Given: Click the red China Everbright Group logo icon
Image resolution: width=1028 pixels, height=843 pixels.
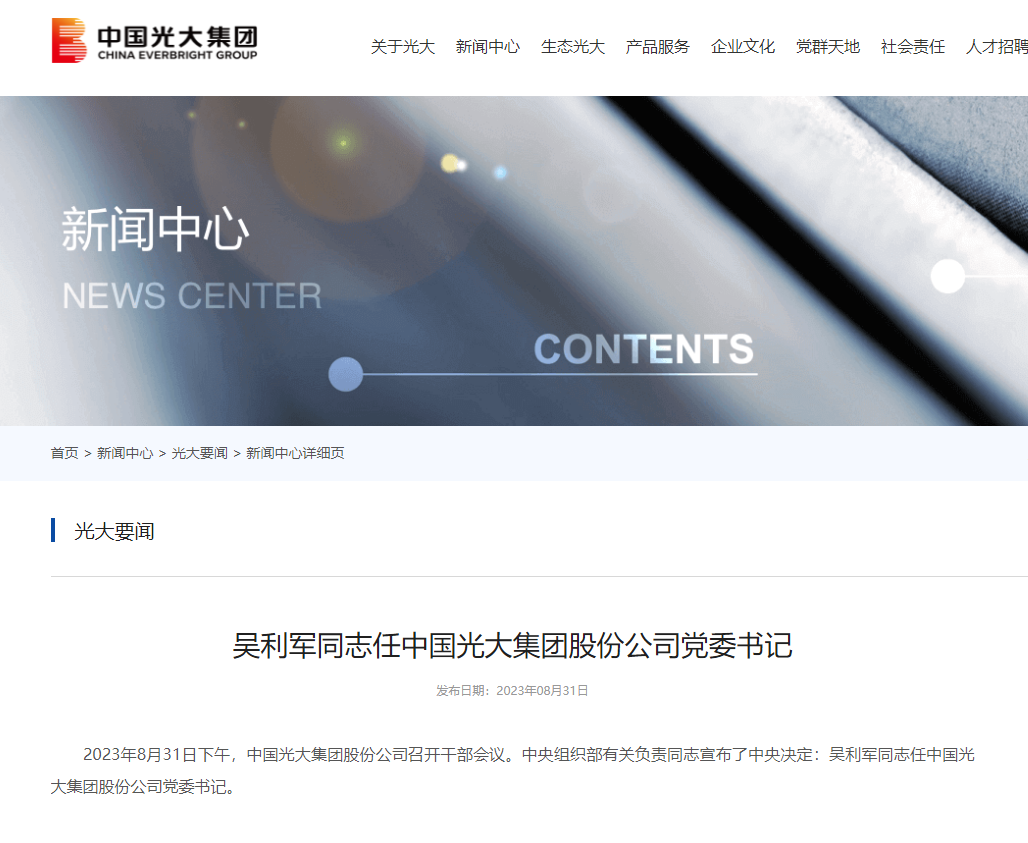Looking at the screenshot, I should point(69,40).
